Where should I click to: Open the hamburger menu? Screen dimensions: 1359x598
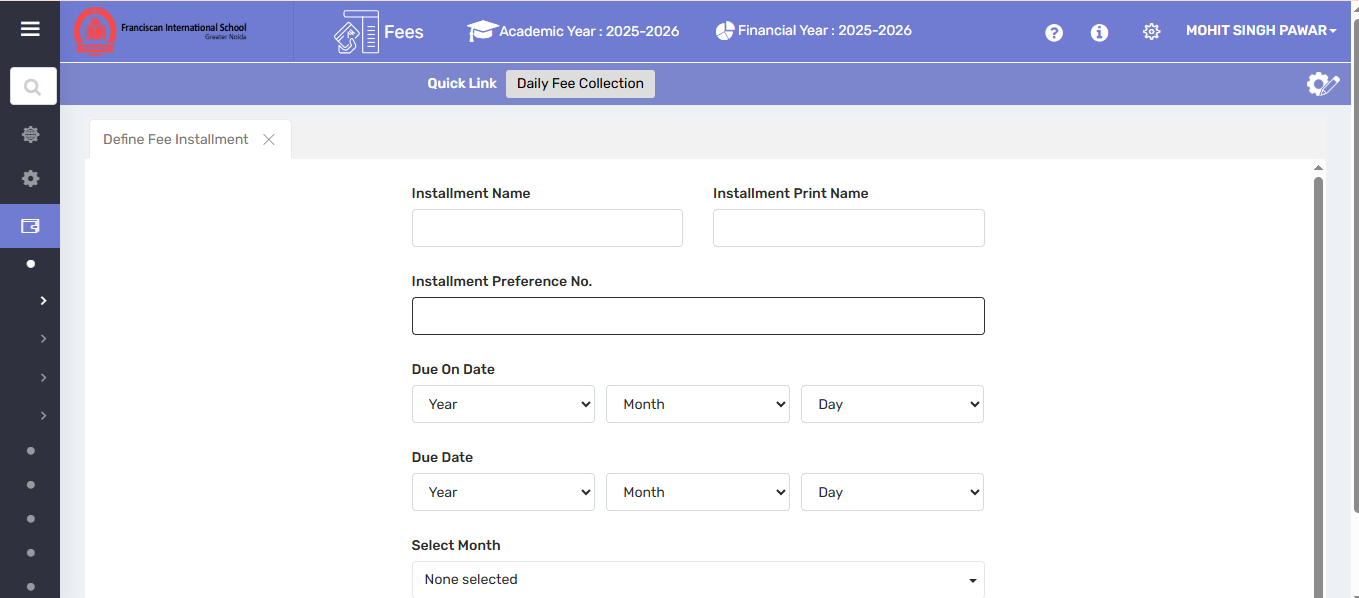tap(30, 29)
